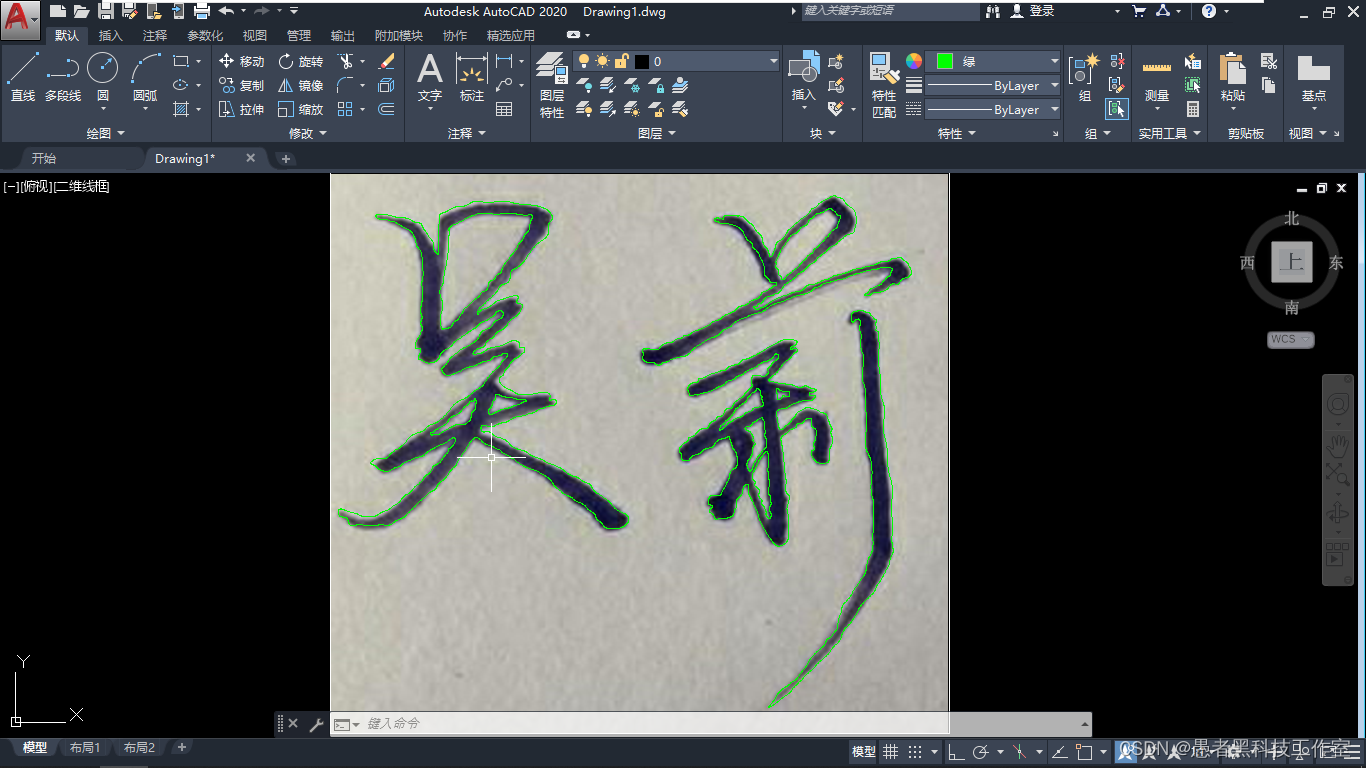
Task: Select the 直线 (Line) tool
Action: pyautogui.click(x=23, y=77)
